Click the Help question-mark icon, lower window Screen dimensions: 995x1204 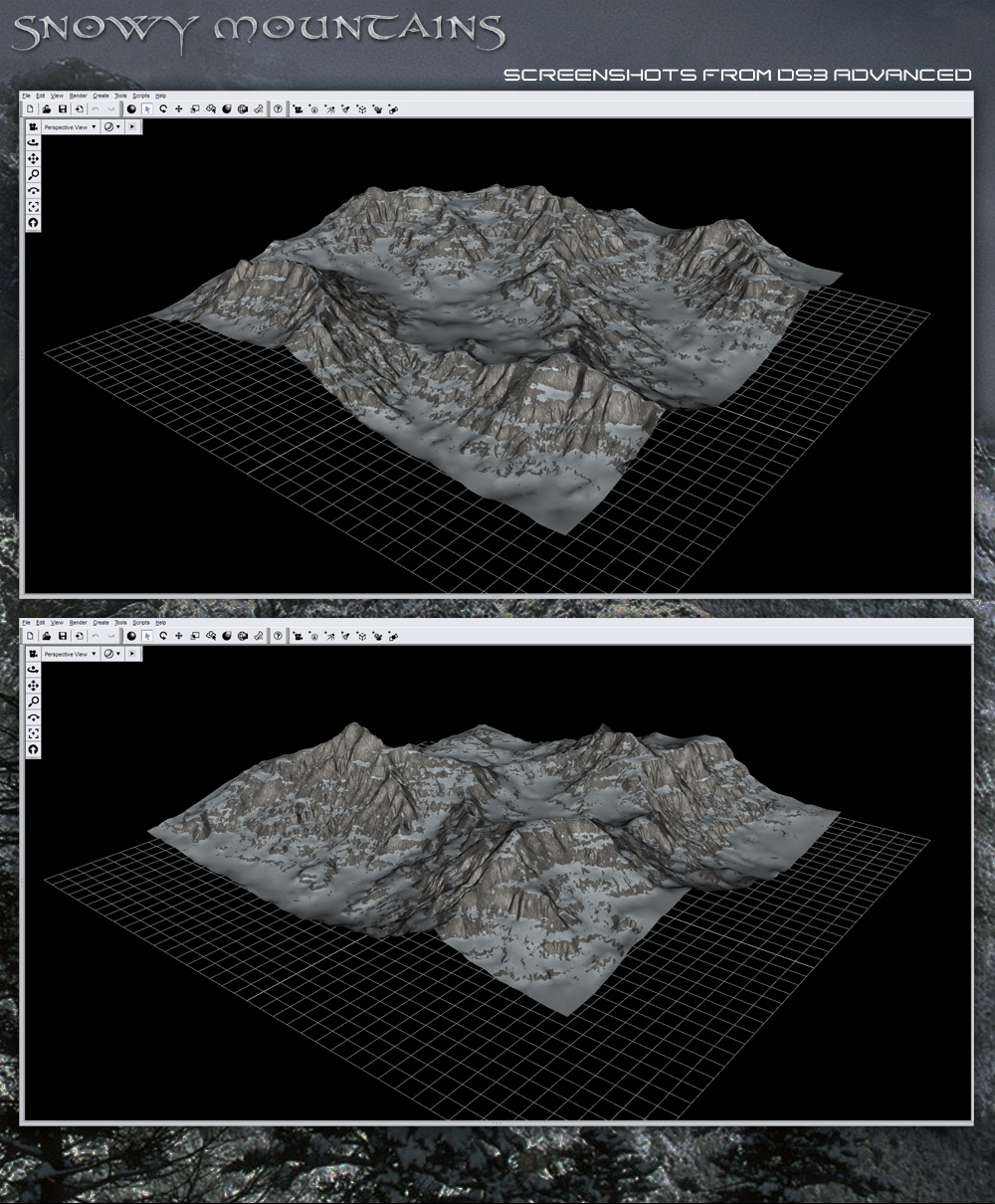(x=278, y=635)
